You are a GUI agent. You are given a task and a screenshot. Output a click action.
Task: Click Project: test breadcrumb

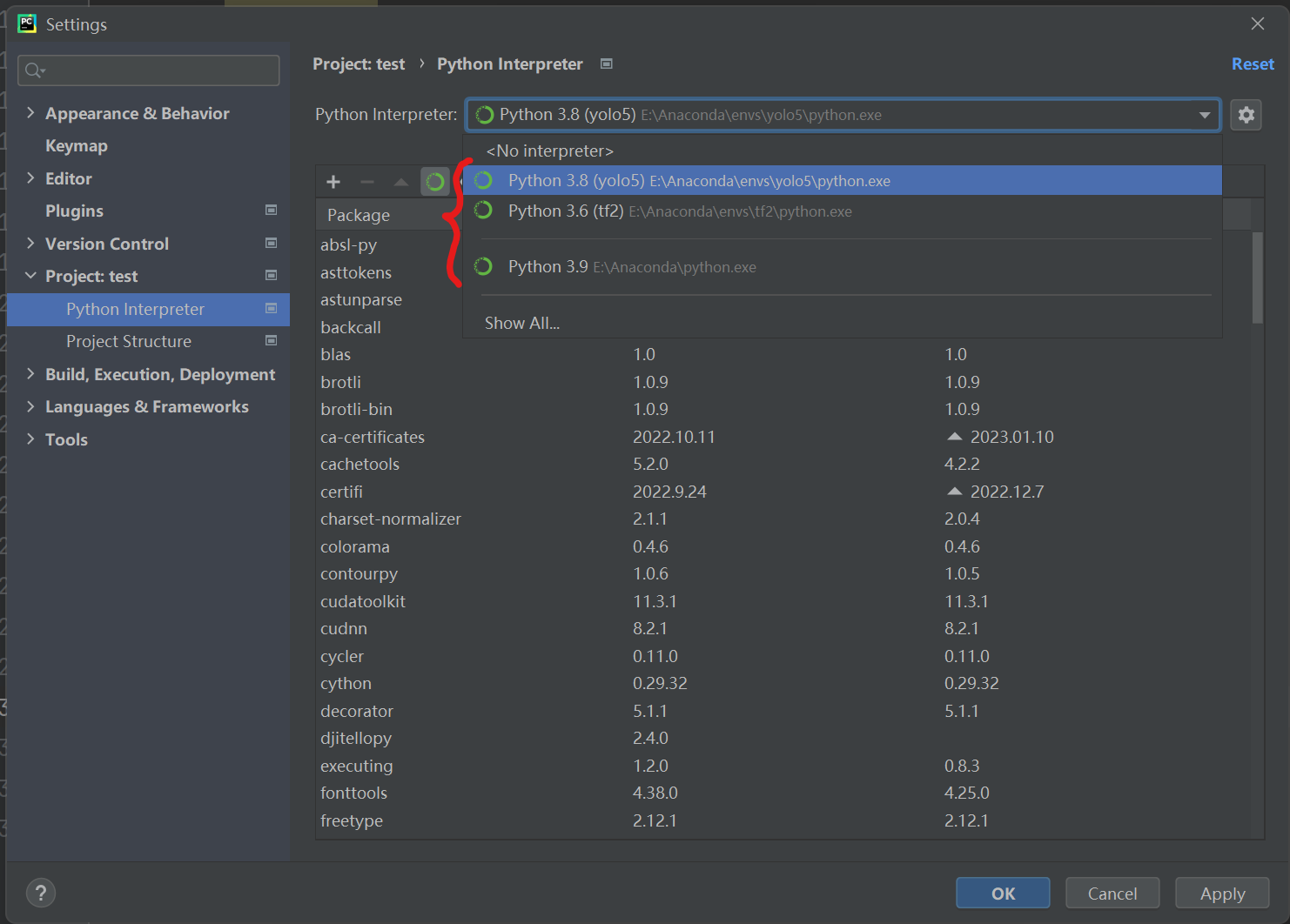click(359, 64)
